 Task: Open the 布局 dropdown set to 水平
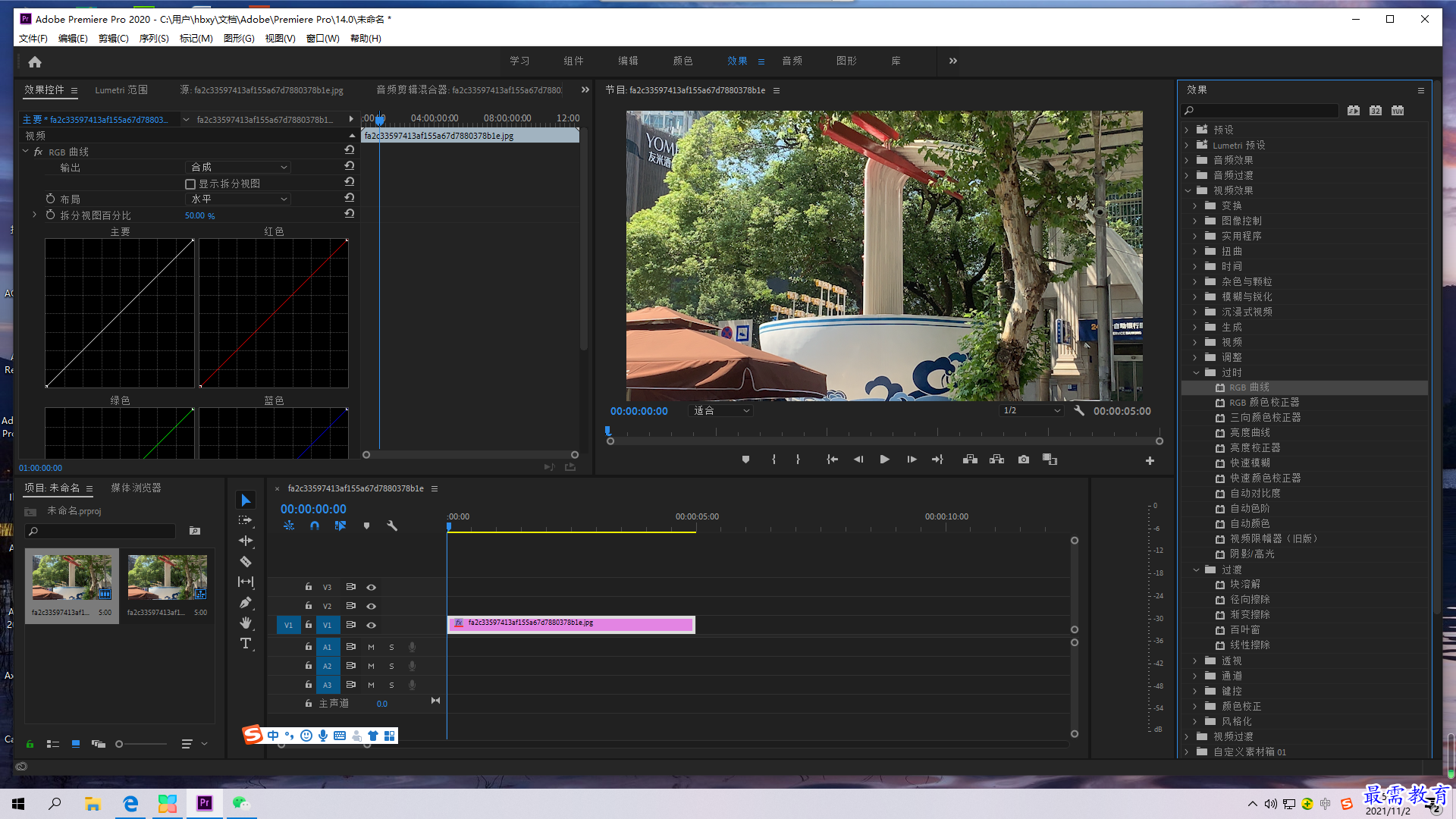coord(237,199)
